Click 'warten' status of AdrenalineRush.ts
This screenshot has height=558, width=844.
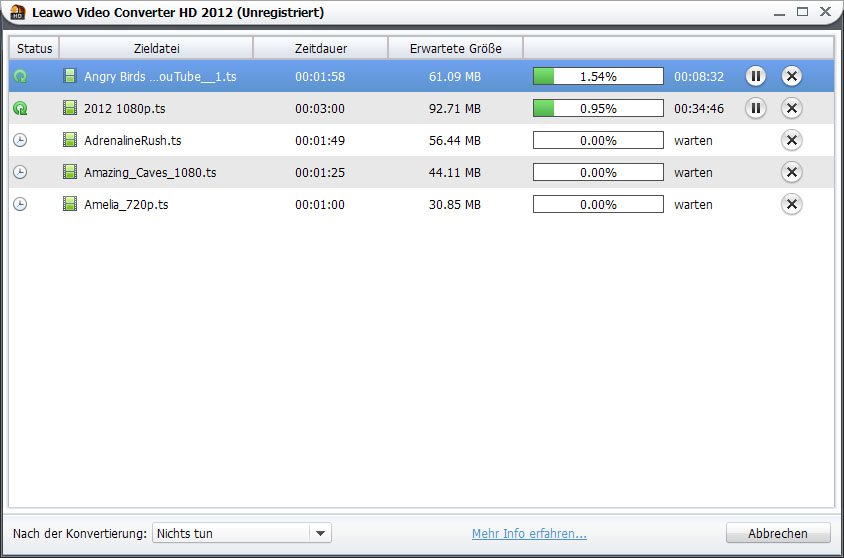click(x=693, y=140)
